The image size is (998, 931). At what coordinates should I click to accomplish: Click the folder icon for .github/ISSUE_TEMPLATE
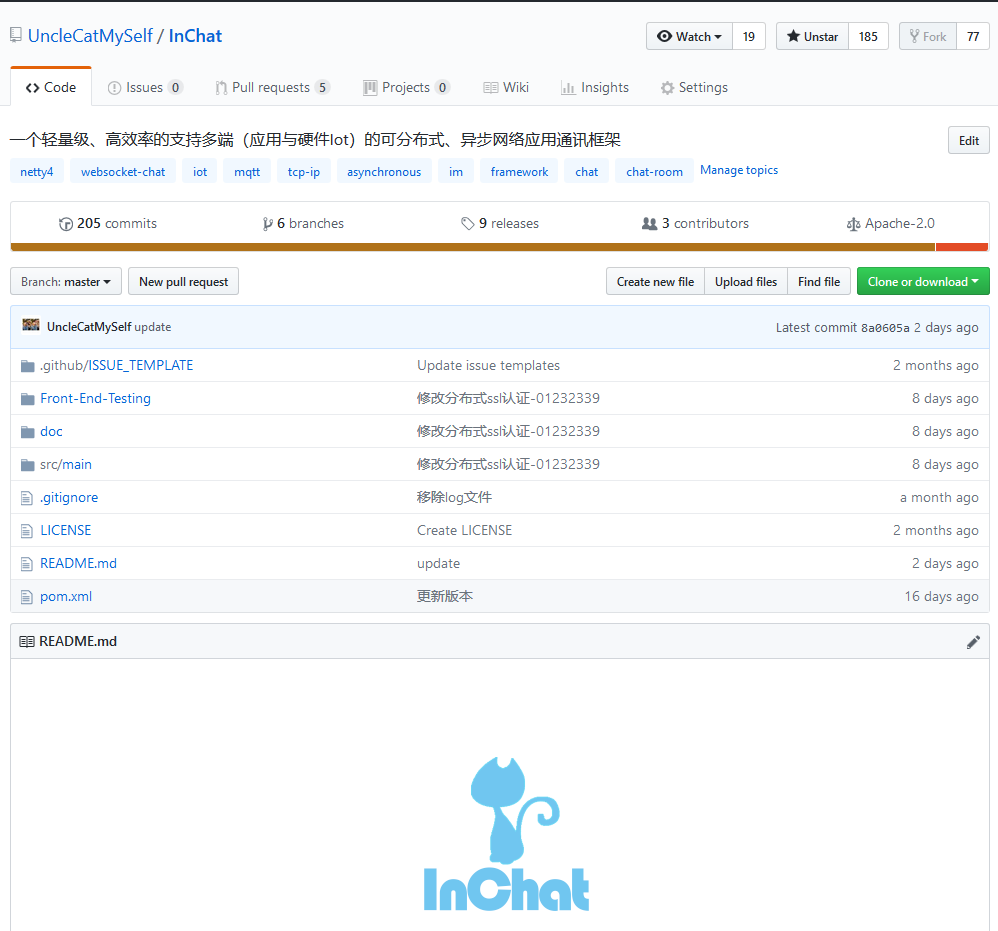(27, 366)
